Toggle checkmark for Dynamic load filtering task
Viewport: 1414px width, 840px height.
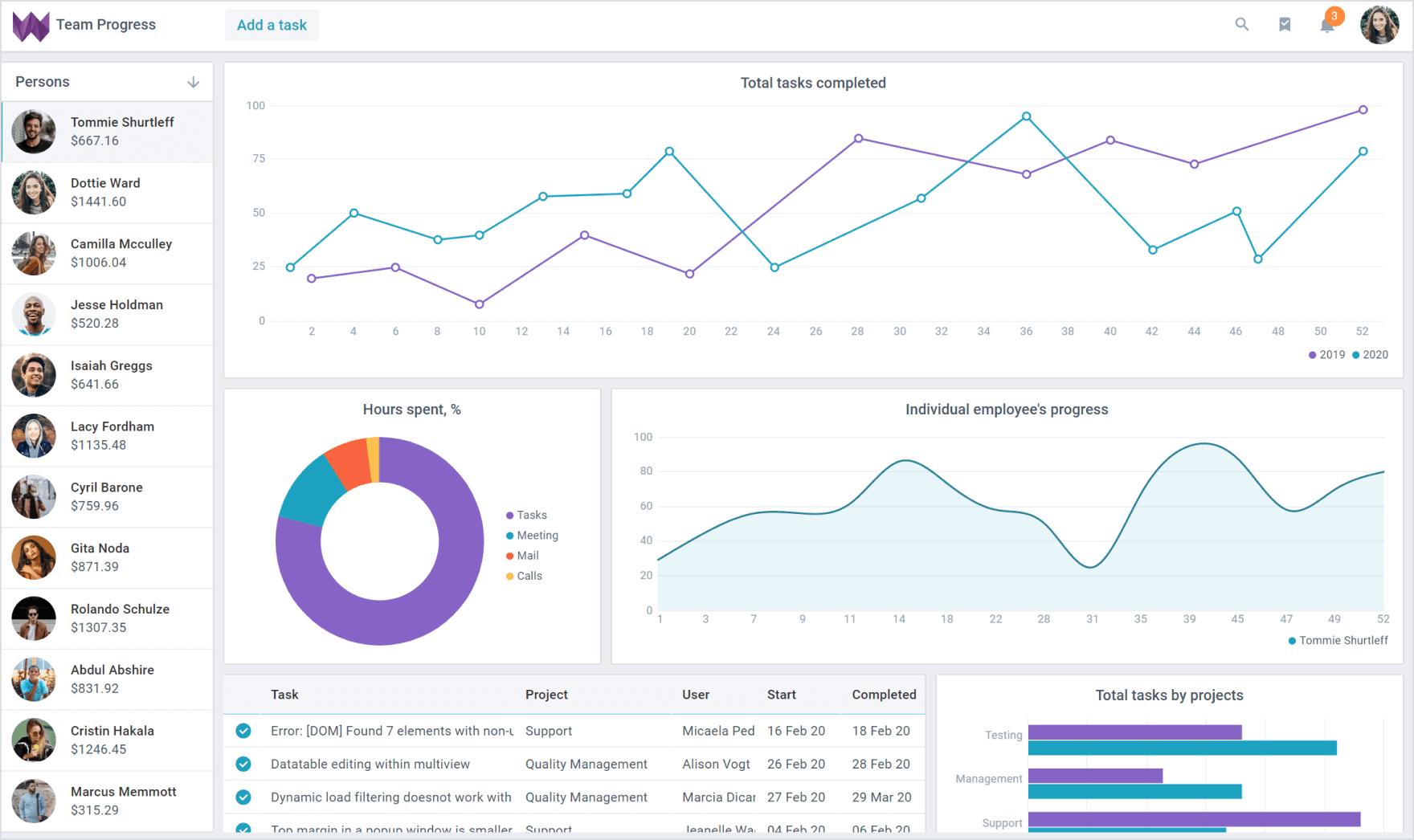pyautogui.click(x=243, y=797)
